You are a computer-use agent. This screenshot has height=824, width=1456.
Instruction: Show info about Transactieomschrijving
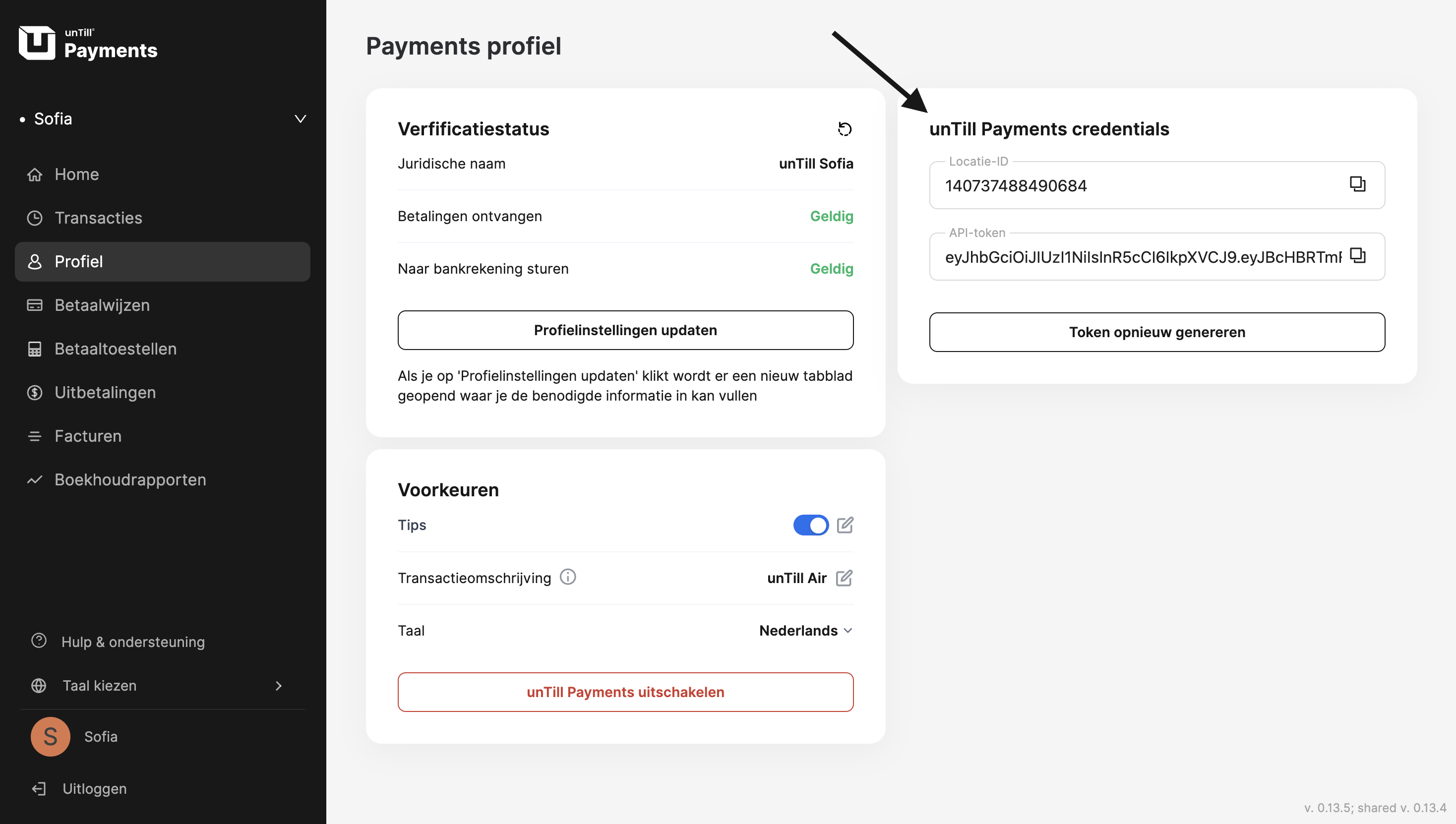(568, 577)
